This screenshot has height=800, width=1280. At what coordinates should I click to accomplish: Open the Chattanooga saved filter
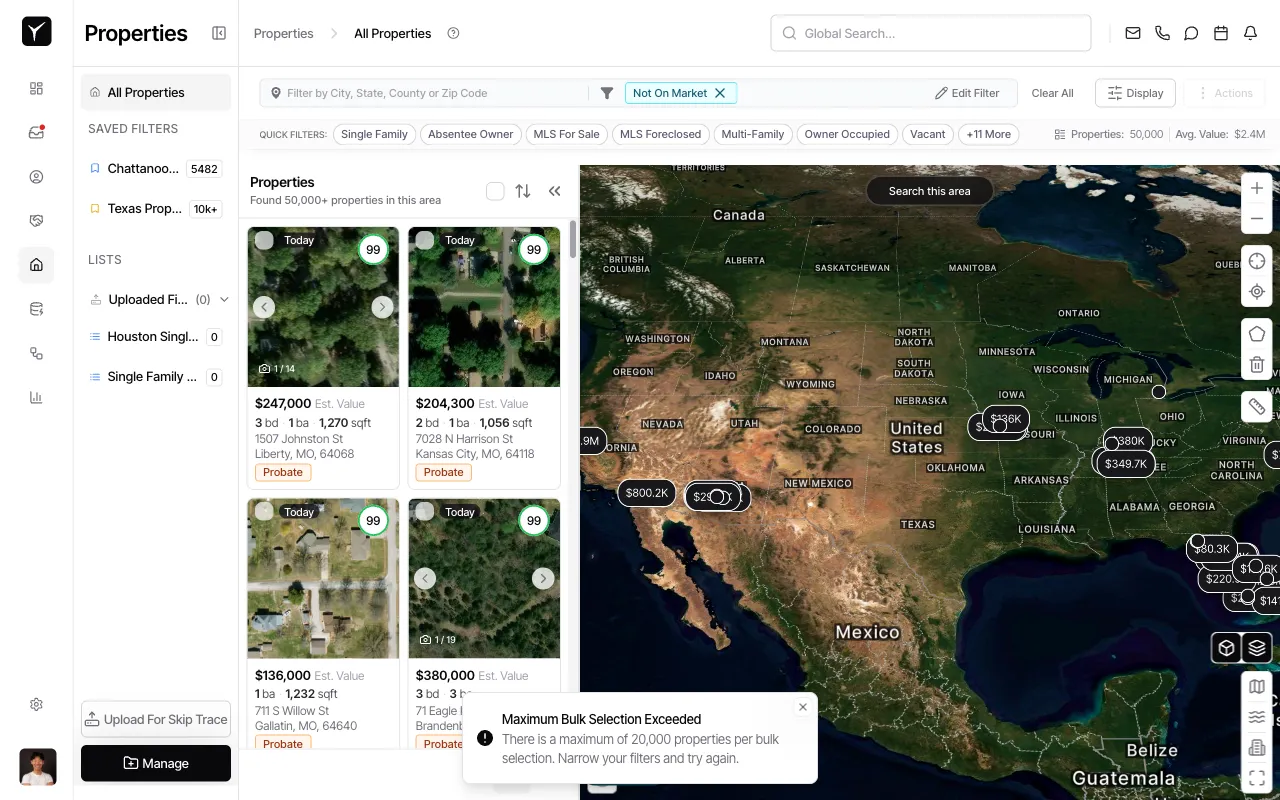(156, 169)
